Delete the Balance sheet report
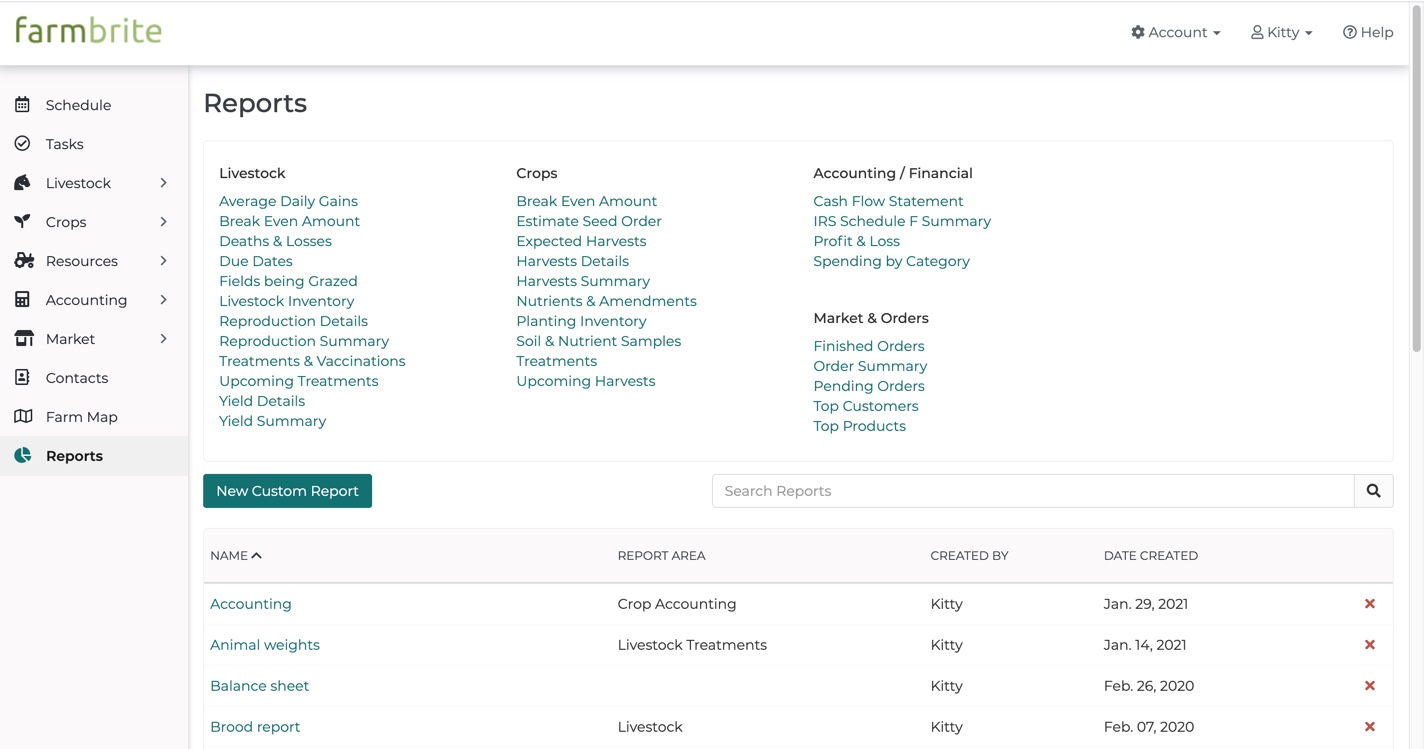This screenshot has width=1424, height=749. coord(1370,686)
